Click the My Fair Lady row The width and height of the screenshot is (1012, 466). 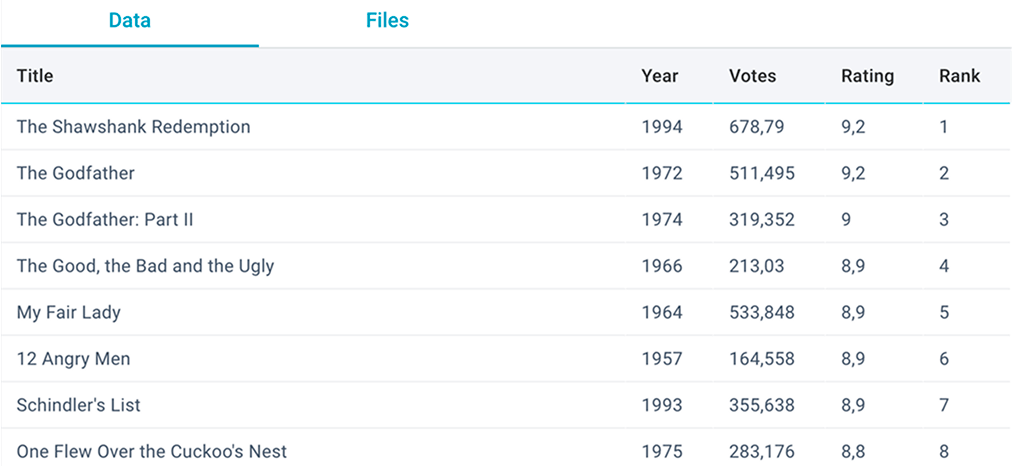click(69, 312)
